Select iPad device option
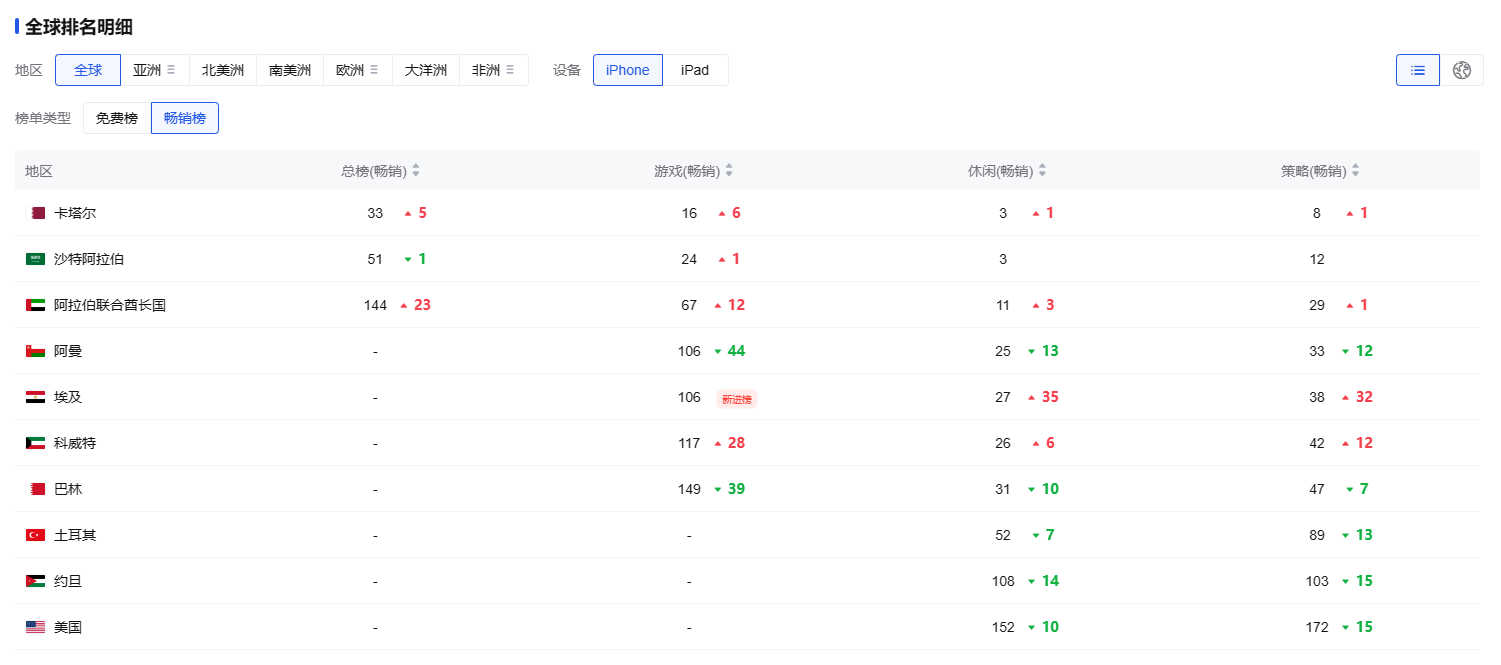The height and width of the screenshot is (665, 1501). (x=695, y=70)
